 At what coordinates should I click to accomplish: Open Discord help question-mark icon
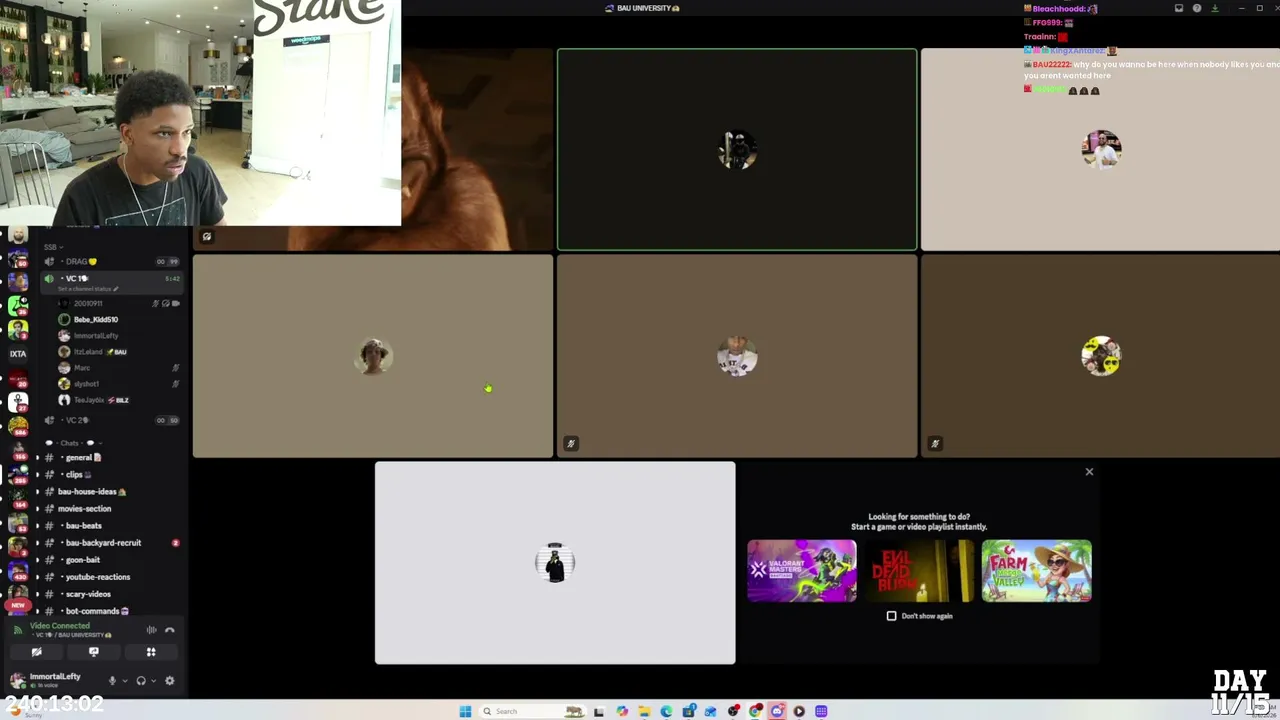pos(1197,8)
